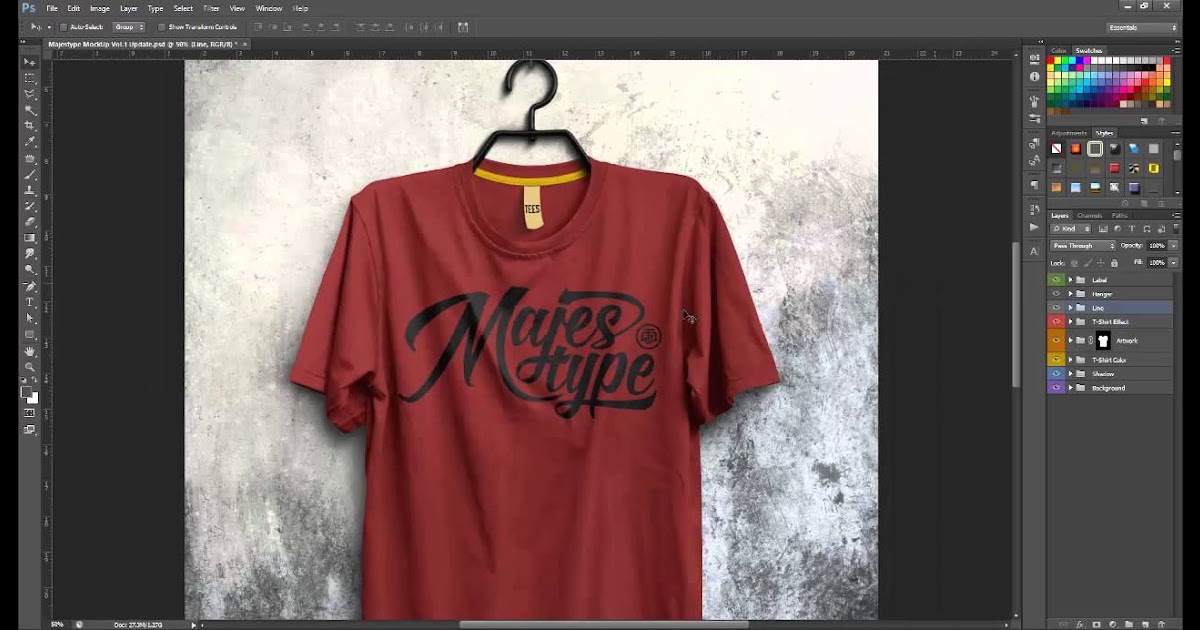
Task: Select the Gradient tool
Action: pos(30,238)
